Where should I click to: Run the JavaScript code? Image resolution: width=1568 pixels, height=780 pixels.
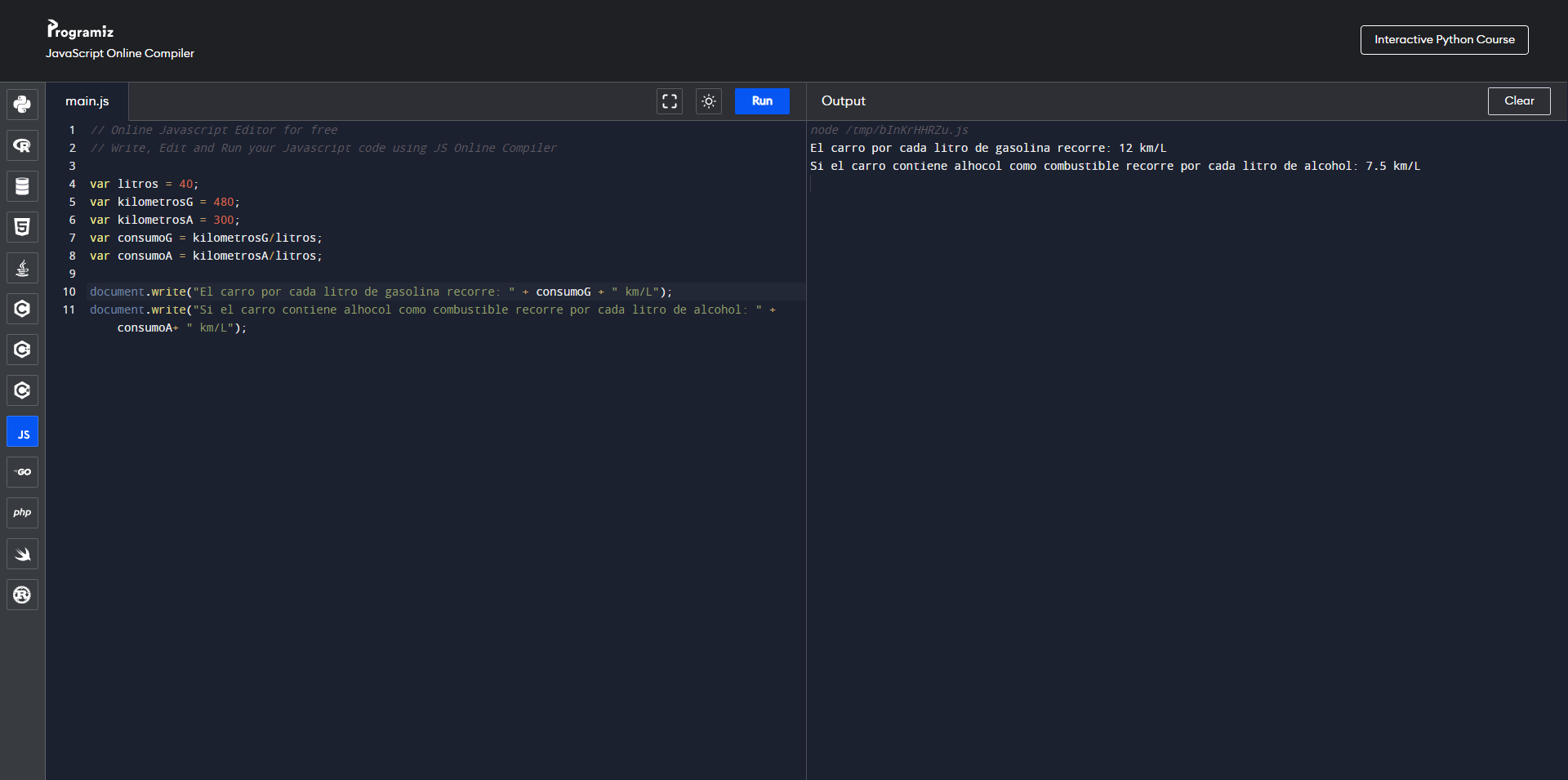click(762, 101)
